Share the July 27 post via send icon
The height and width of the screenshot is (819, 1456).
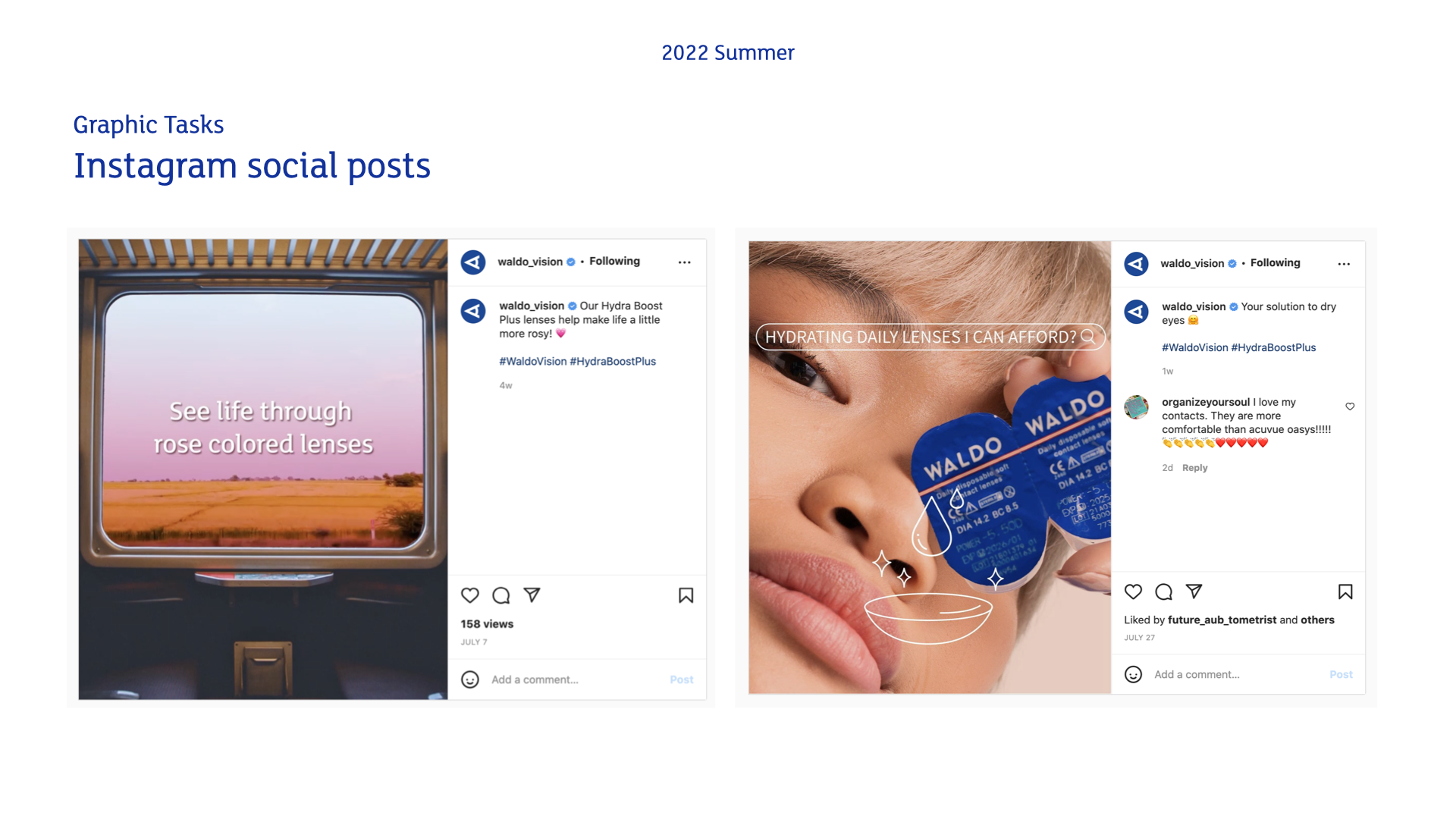click(1194, 591)
